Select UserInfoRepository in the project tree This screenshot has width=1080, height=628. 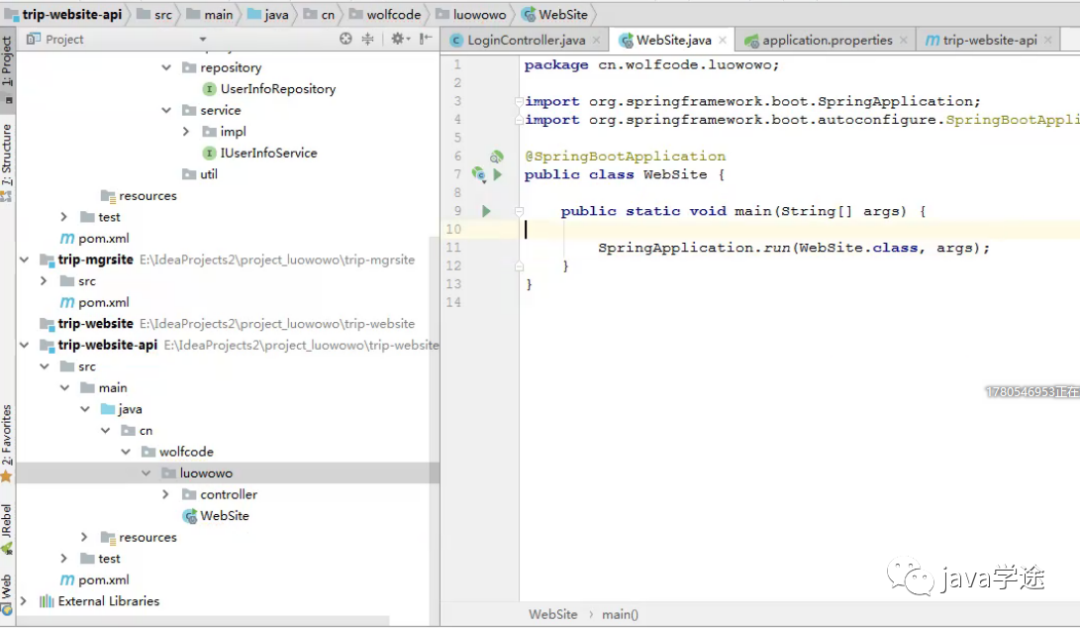(277, 89)
